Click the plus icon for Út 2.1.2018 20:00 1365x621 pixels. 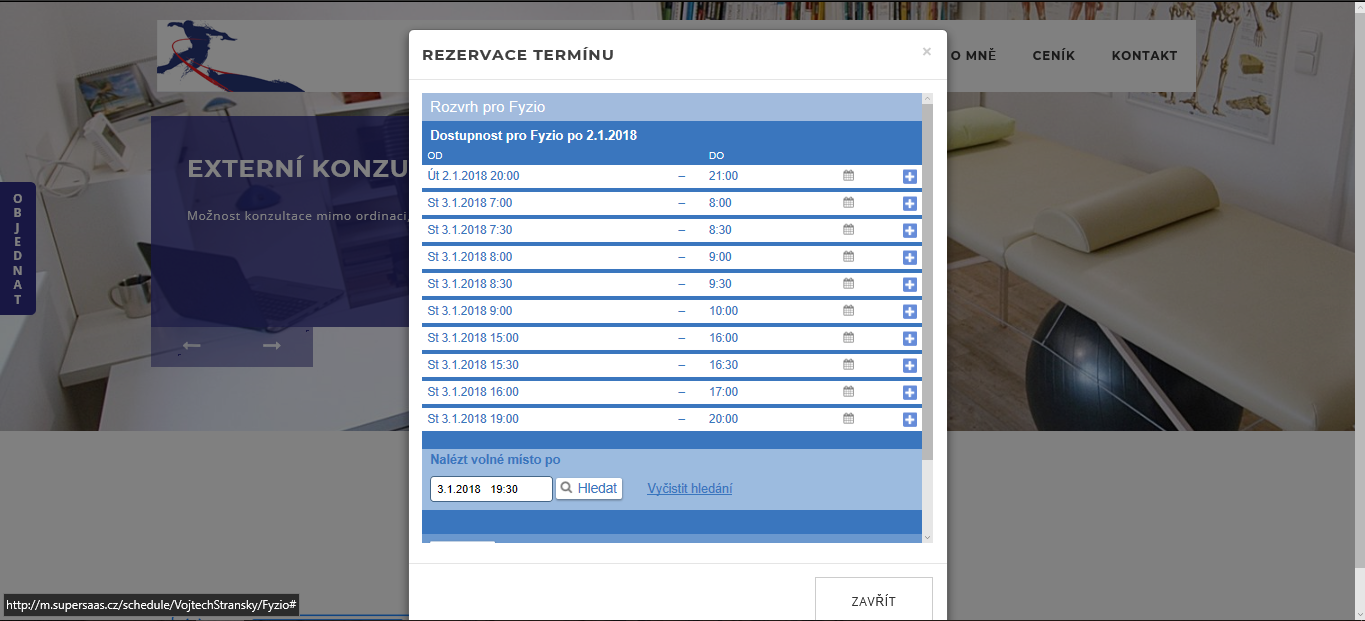(909, 177)
